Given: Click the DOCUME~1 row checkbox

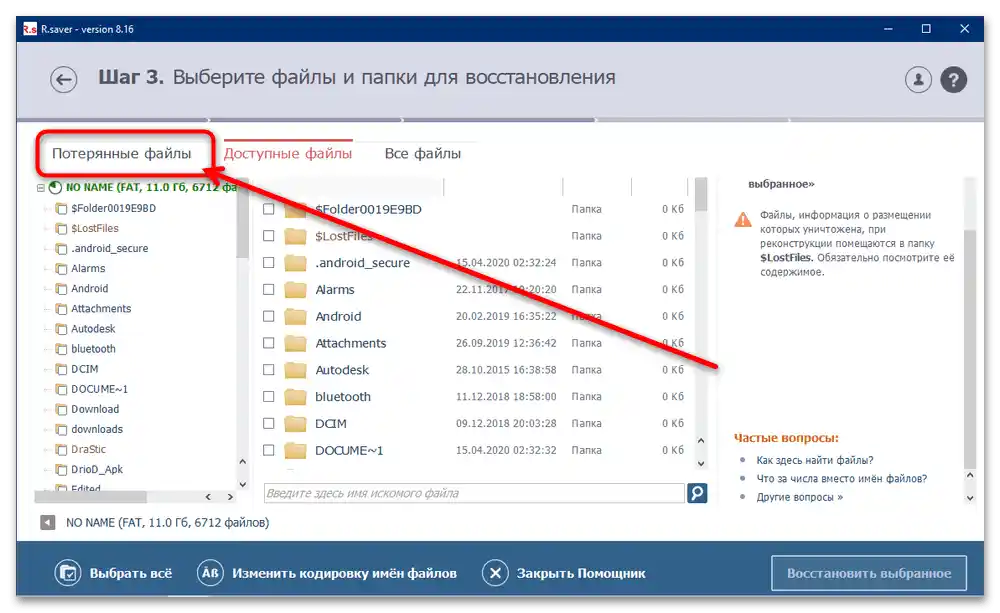Looking at the screenshot, I should 268,450.
